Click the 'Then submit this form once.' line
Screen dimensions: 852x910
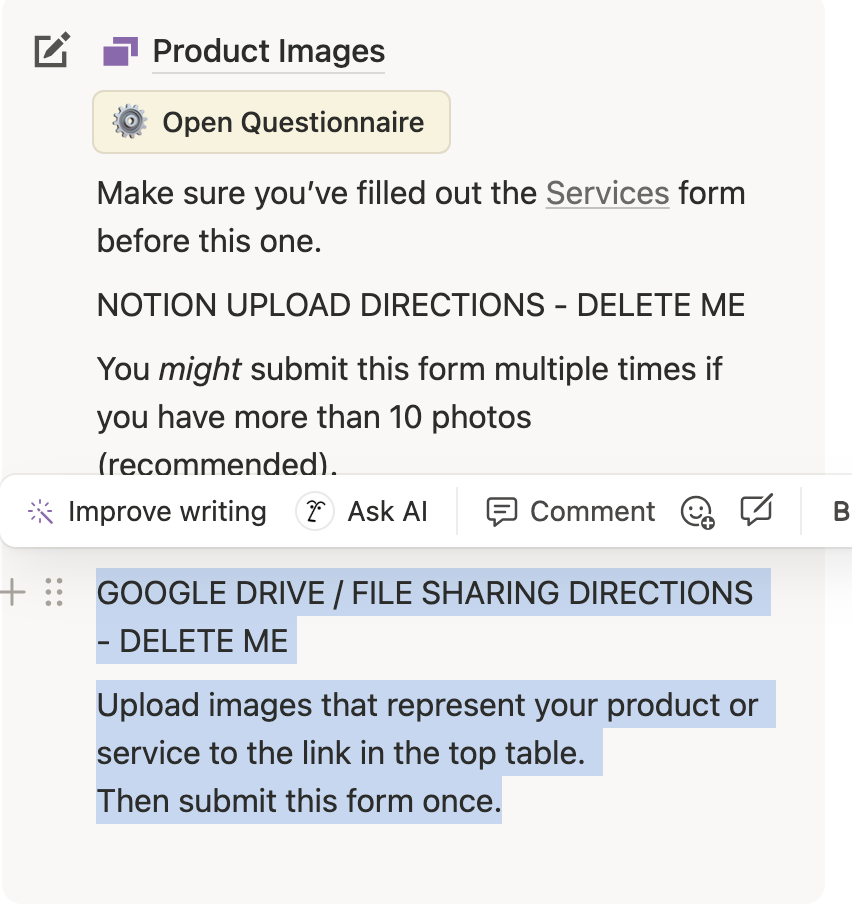pyautogui.click(x=298, y=801)
